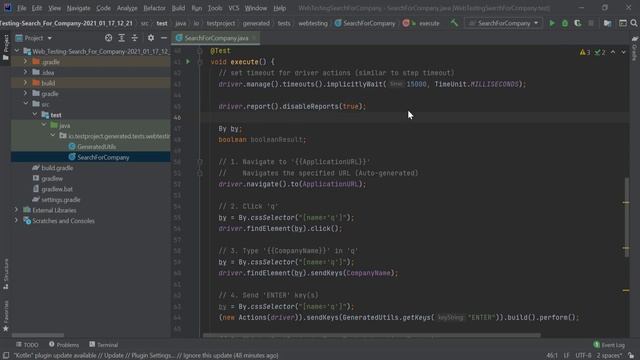The image size is (640, 360).
Task: Locate opened file with target icon
Action: coord(108,38)
